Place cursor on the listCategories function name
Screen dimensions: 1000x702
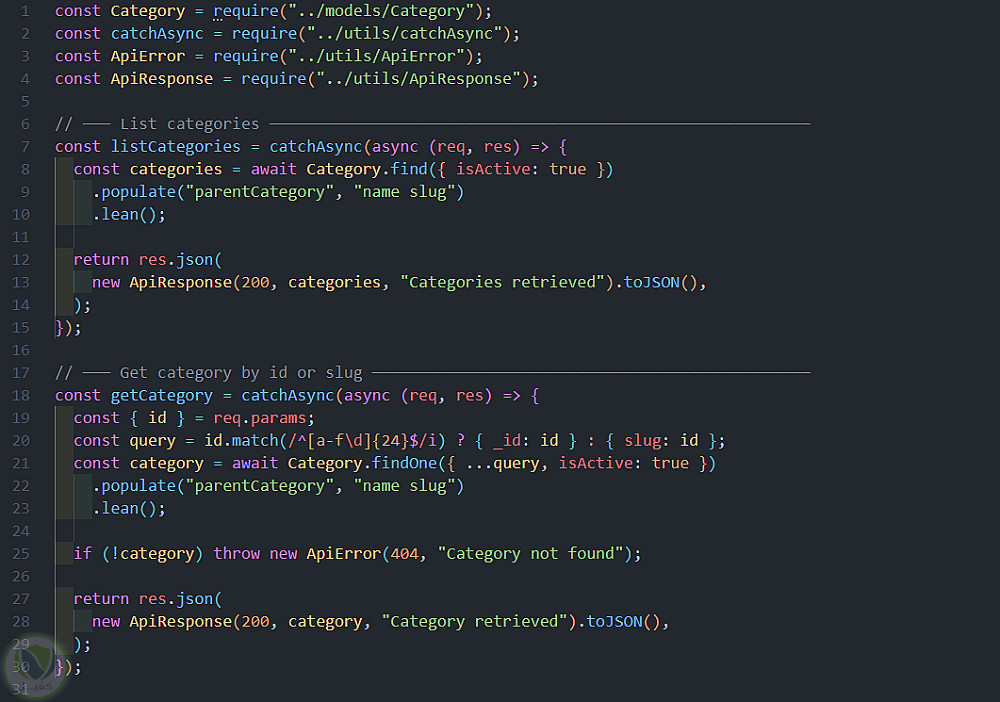[175, 147]
